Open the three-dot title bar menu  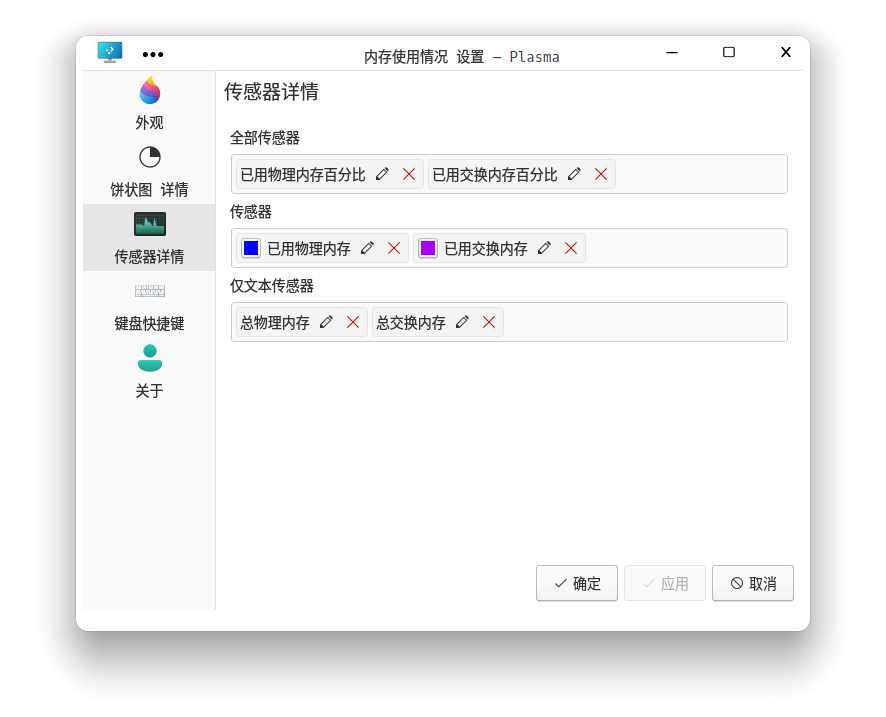pyautogui.click(x=153, y=54)
